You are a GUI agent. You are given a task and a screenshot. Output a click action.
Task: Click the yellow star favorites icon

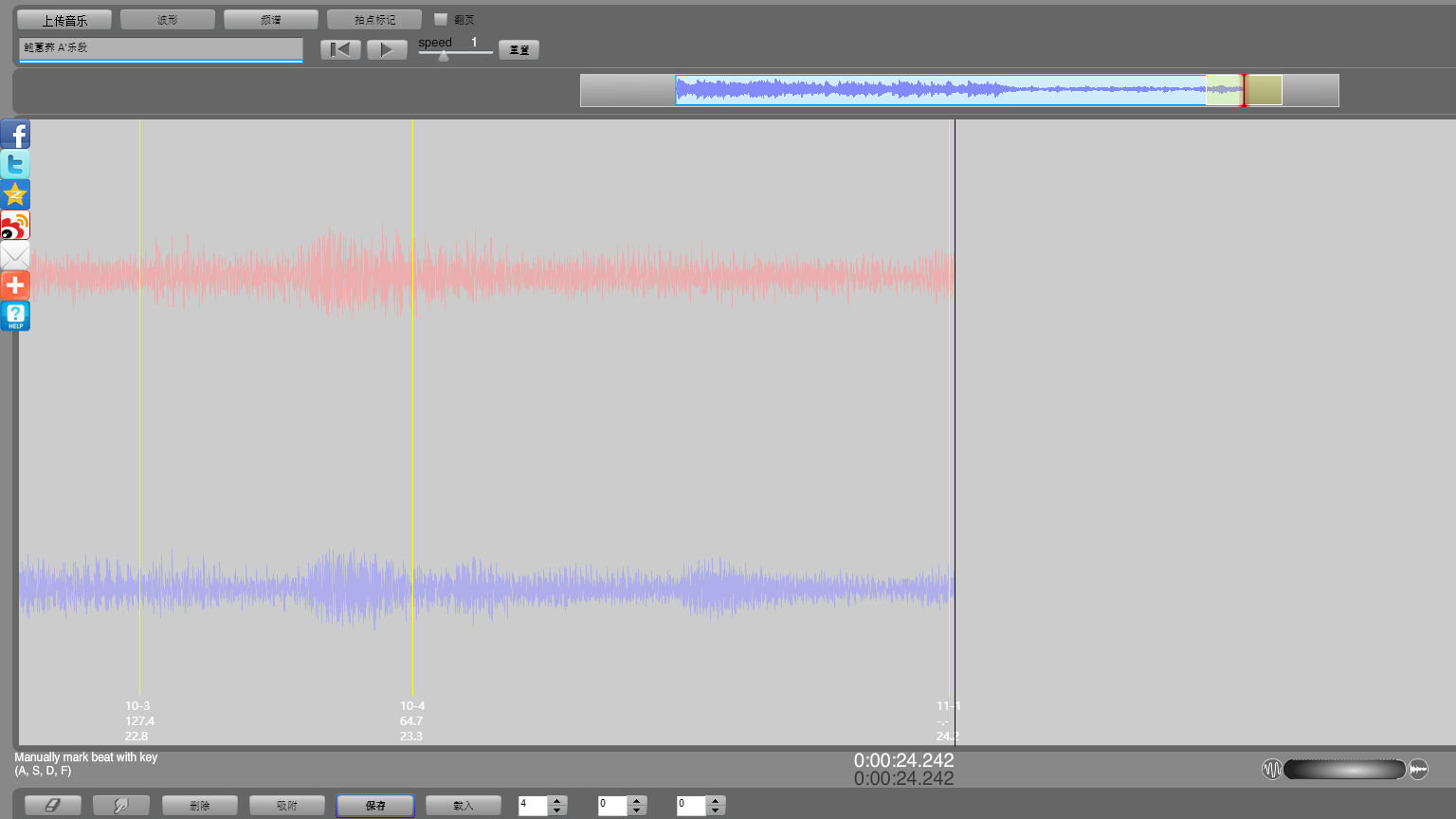[x=15, y=195]
